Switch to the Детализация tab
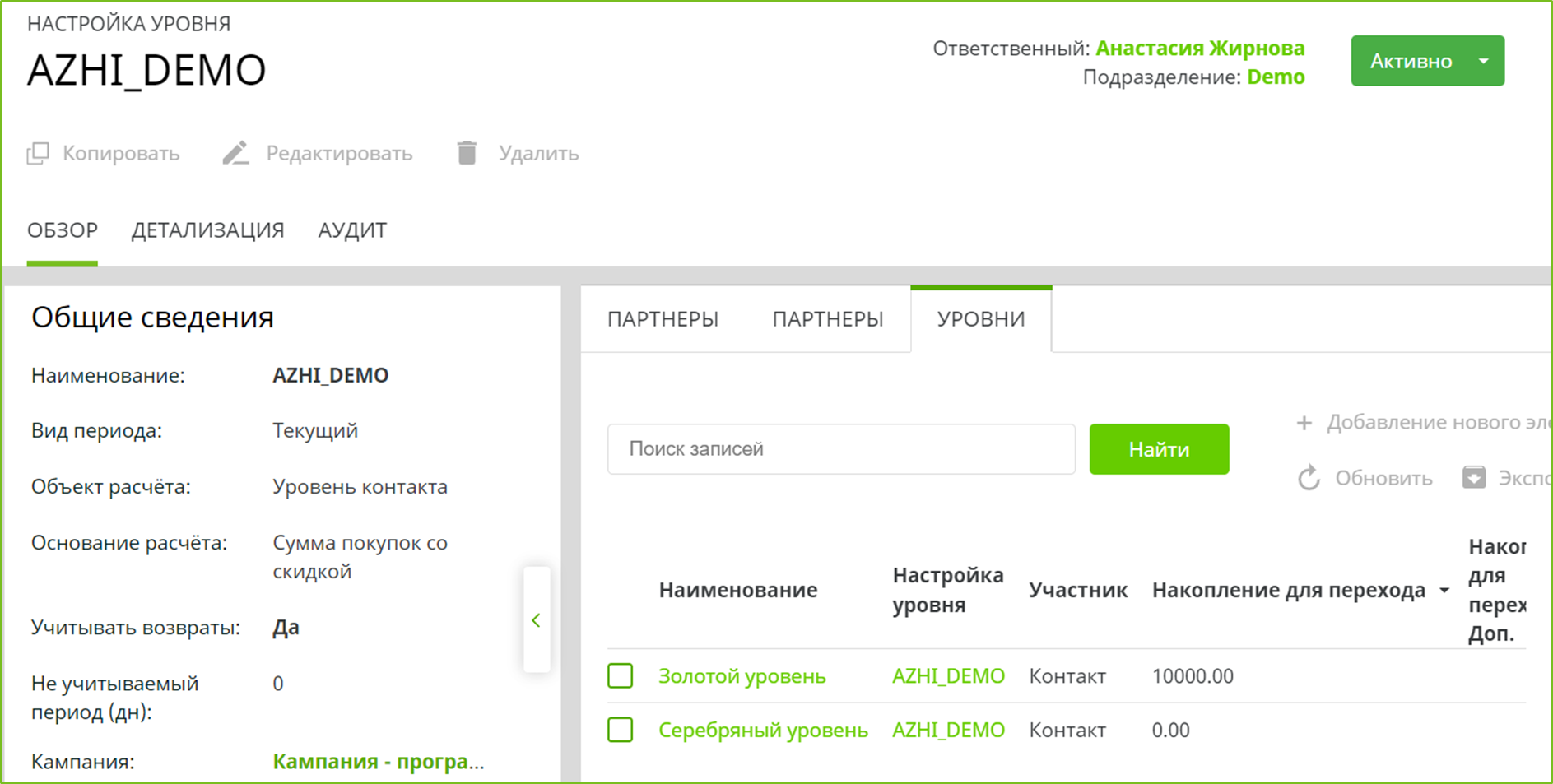1553x784 pixels. [207, 230]
